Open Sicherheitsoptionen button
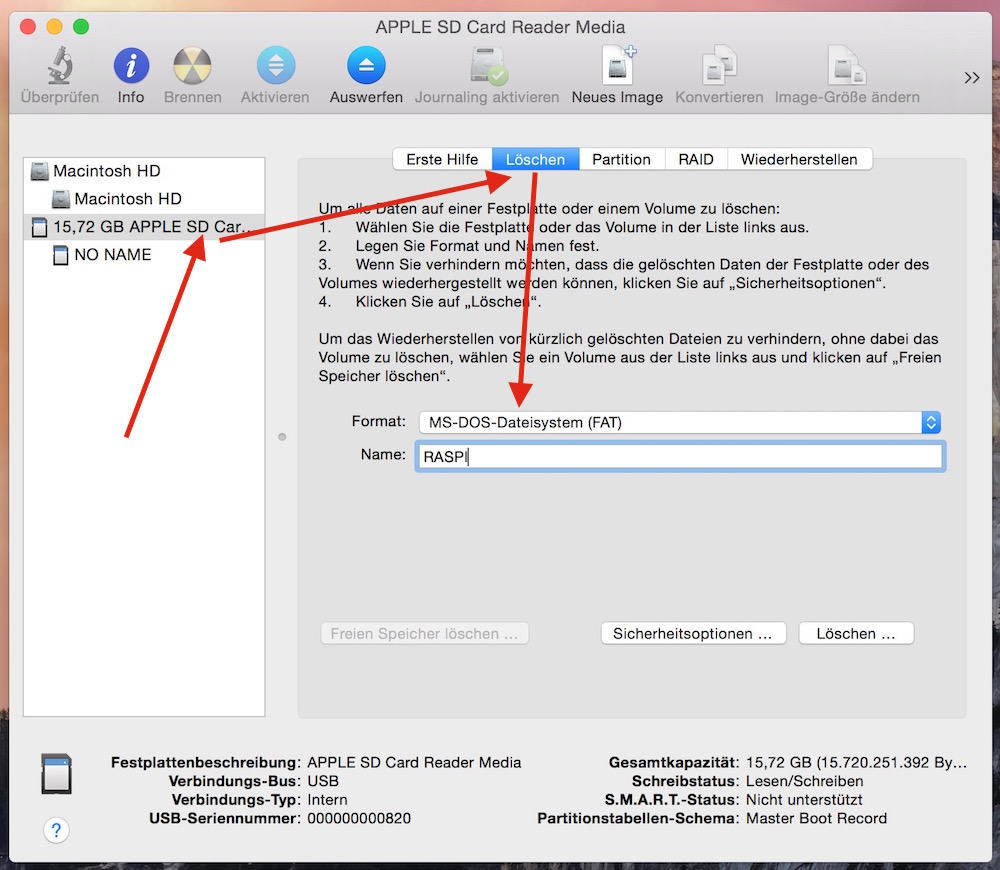 click(x=693, y=633)
